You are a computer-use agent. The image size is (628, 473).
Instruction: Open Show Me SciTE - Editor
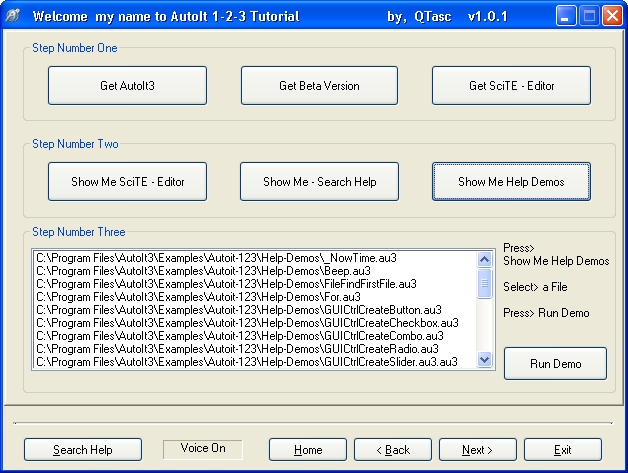click(x=127, y=181)
